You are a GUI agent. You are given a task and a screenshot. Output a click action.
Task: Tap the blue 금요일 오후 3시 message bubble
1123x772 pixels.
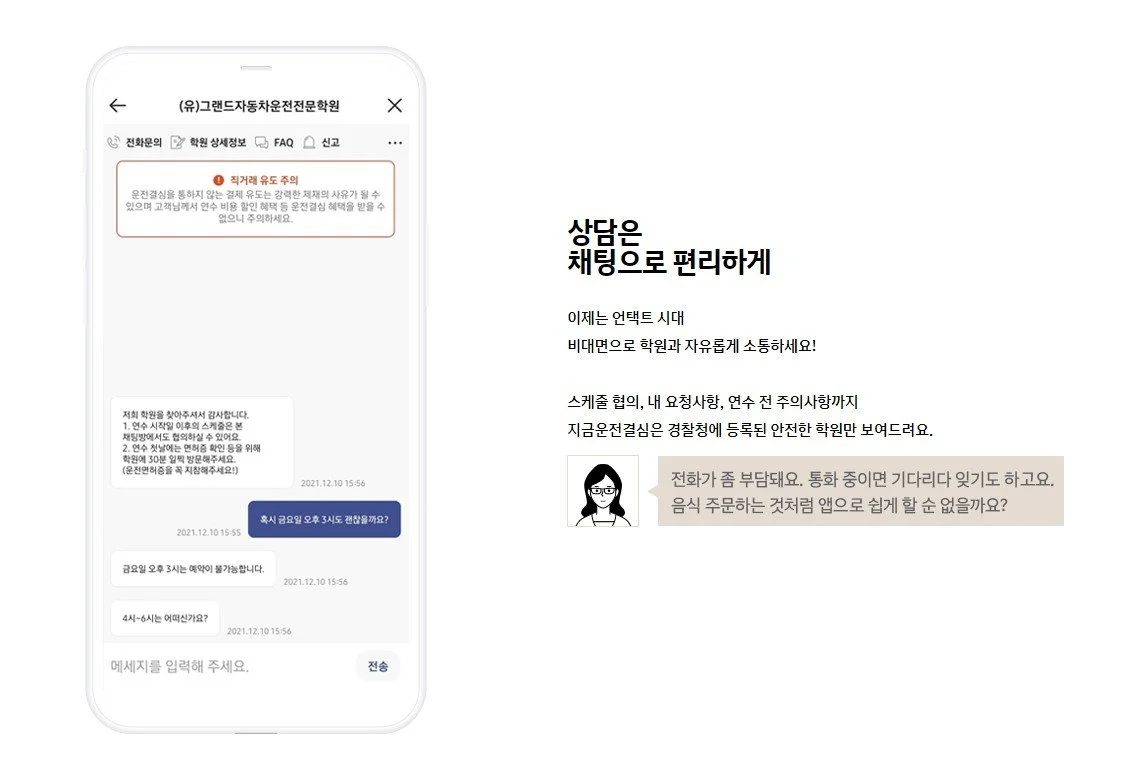coord(324,519)
